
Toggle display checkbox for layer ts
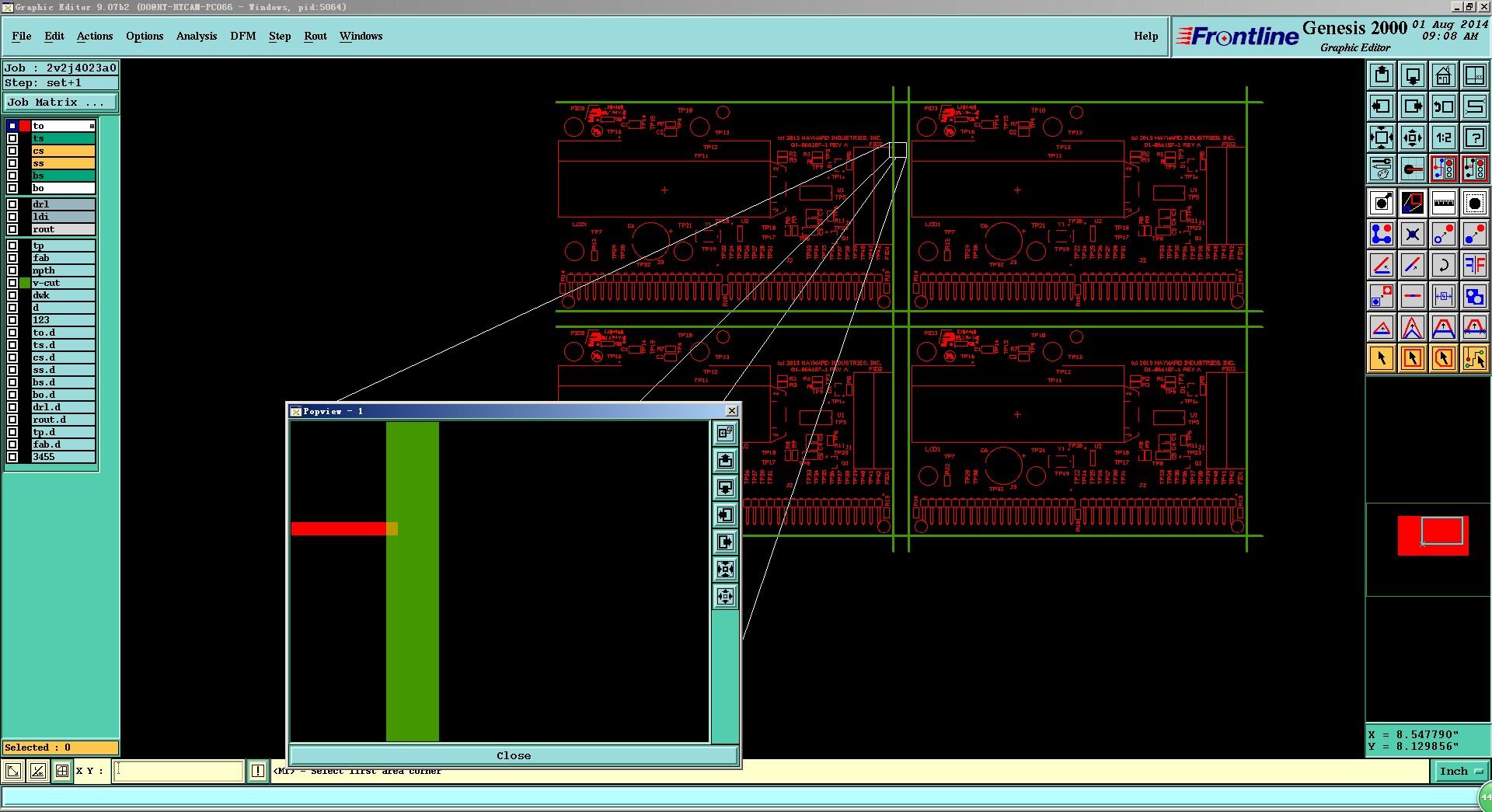[12, 138]
